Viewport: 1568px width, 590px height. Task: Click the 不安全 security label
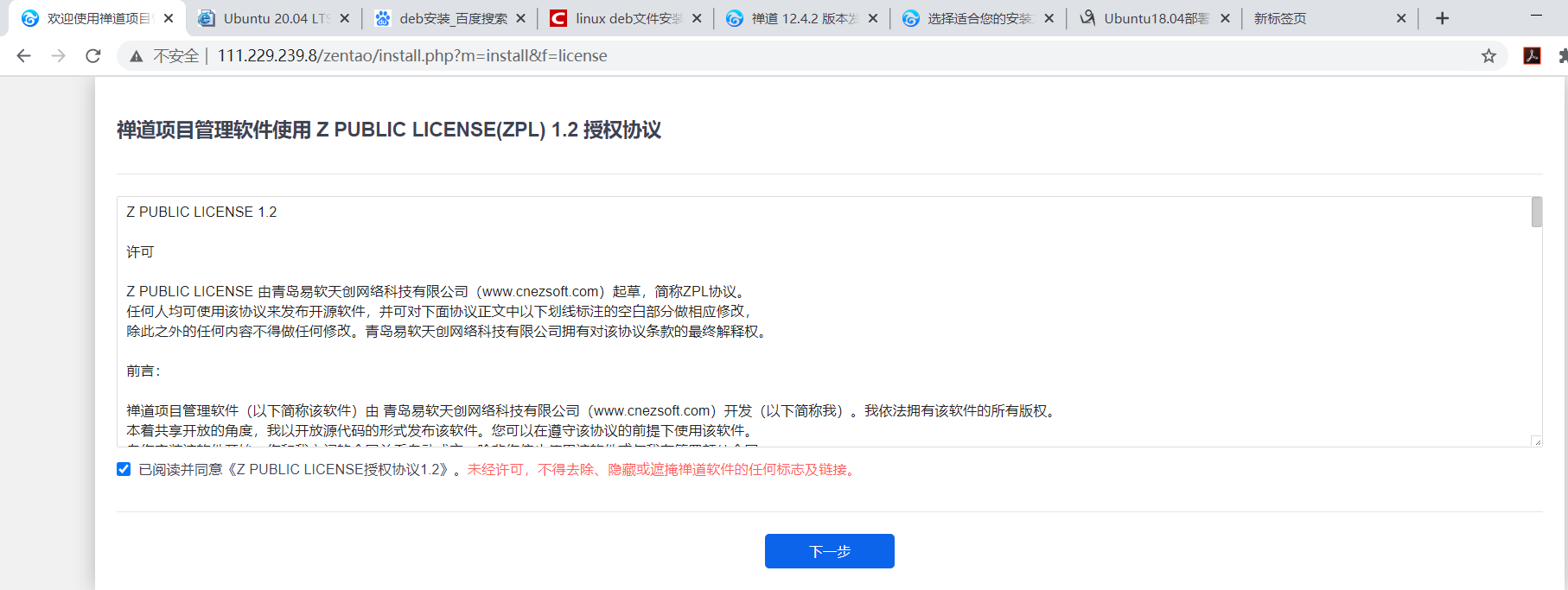(175, 56)
